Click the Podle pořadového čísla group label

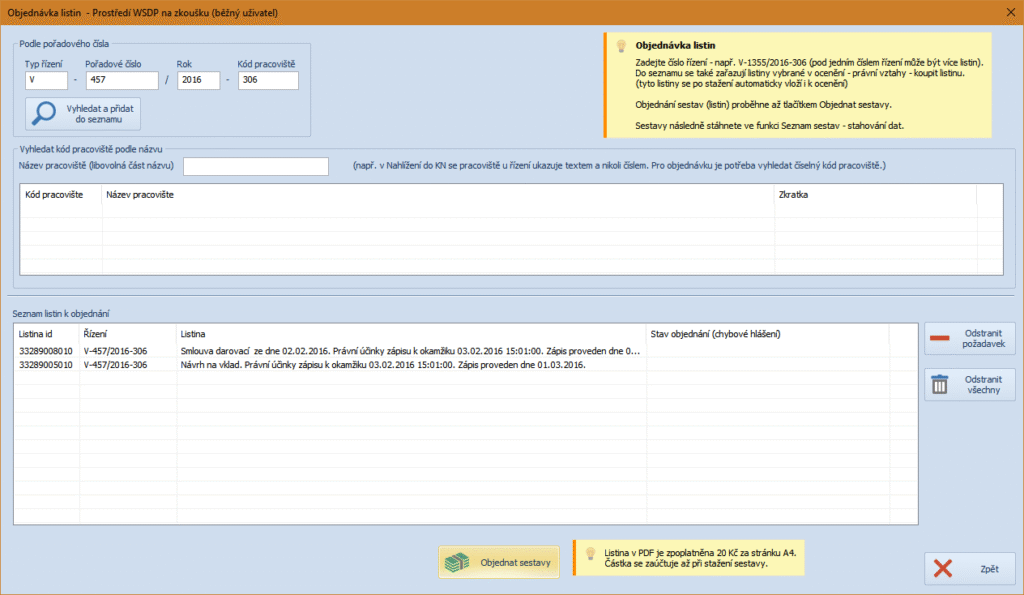click(x=64, y=44)
